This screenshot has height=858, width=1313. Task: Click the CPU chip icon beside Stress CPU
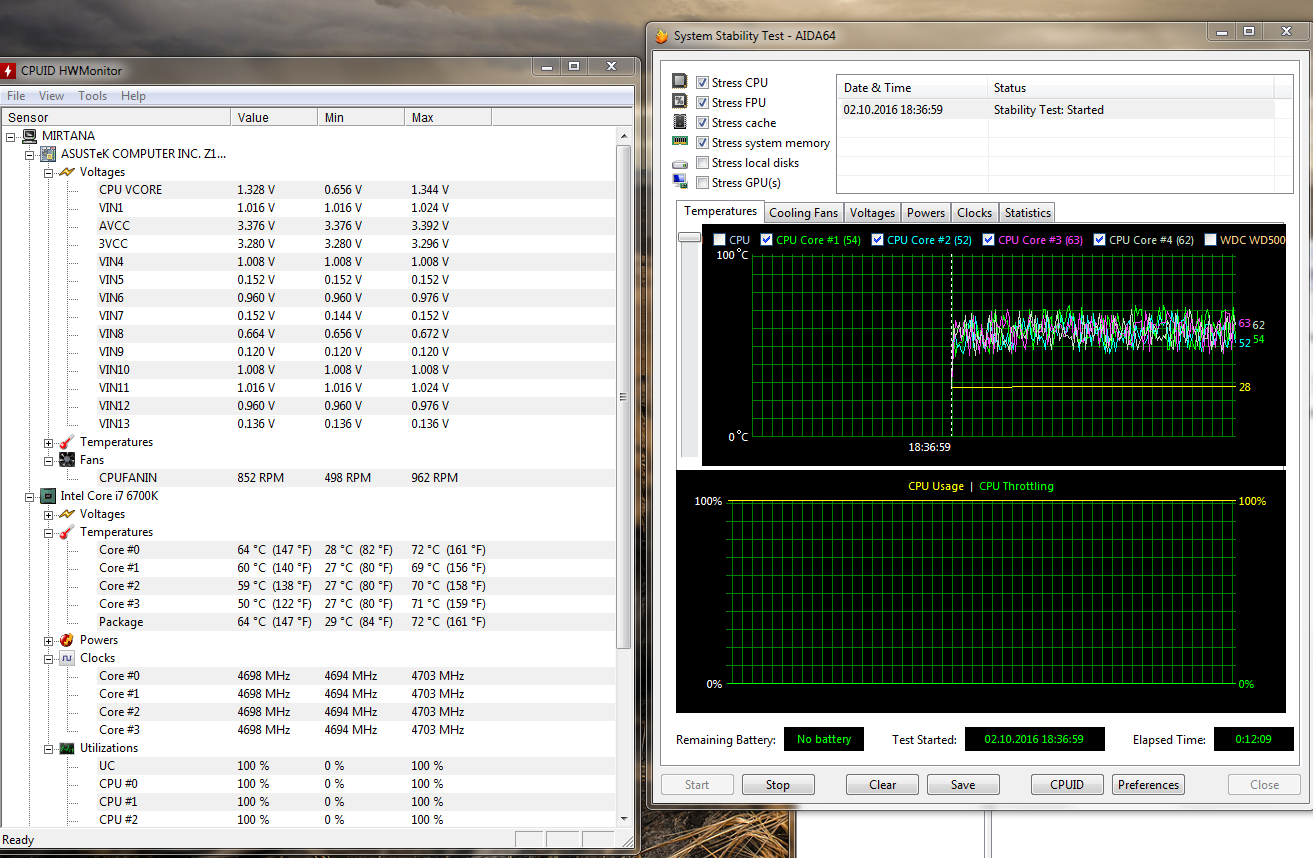(x=680, y=82)
